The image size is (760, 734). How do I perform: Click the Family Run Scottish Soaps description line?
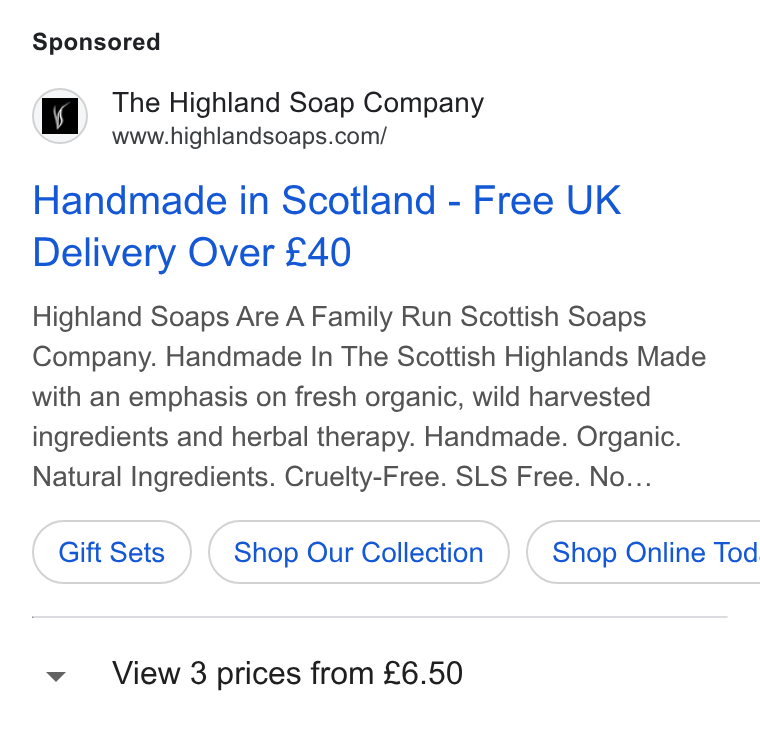tap(339, 317)
